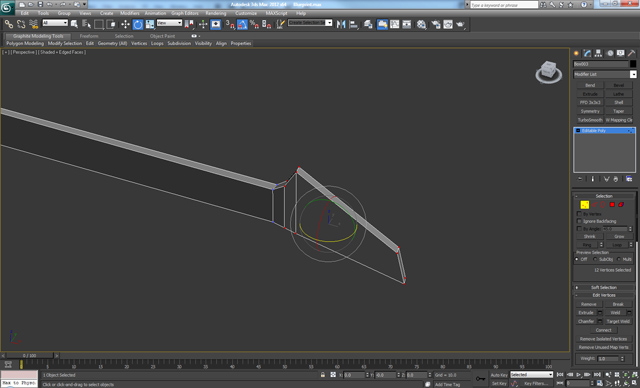Image resolution: width=640 pixels, height=388 pixels.
Task: Toggle the Selection Lock icon
Action: point(323,375)
